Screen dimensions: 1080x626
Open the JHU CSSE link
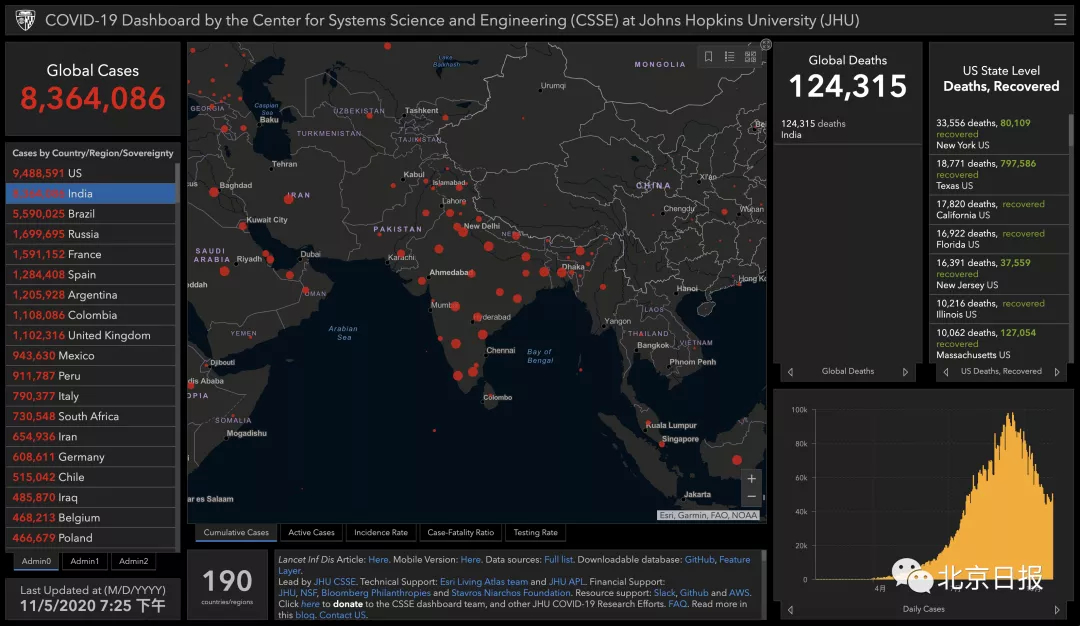(x=335, y=582)
